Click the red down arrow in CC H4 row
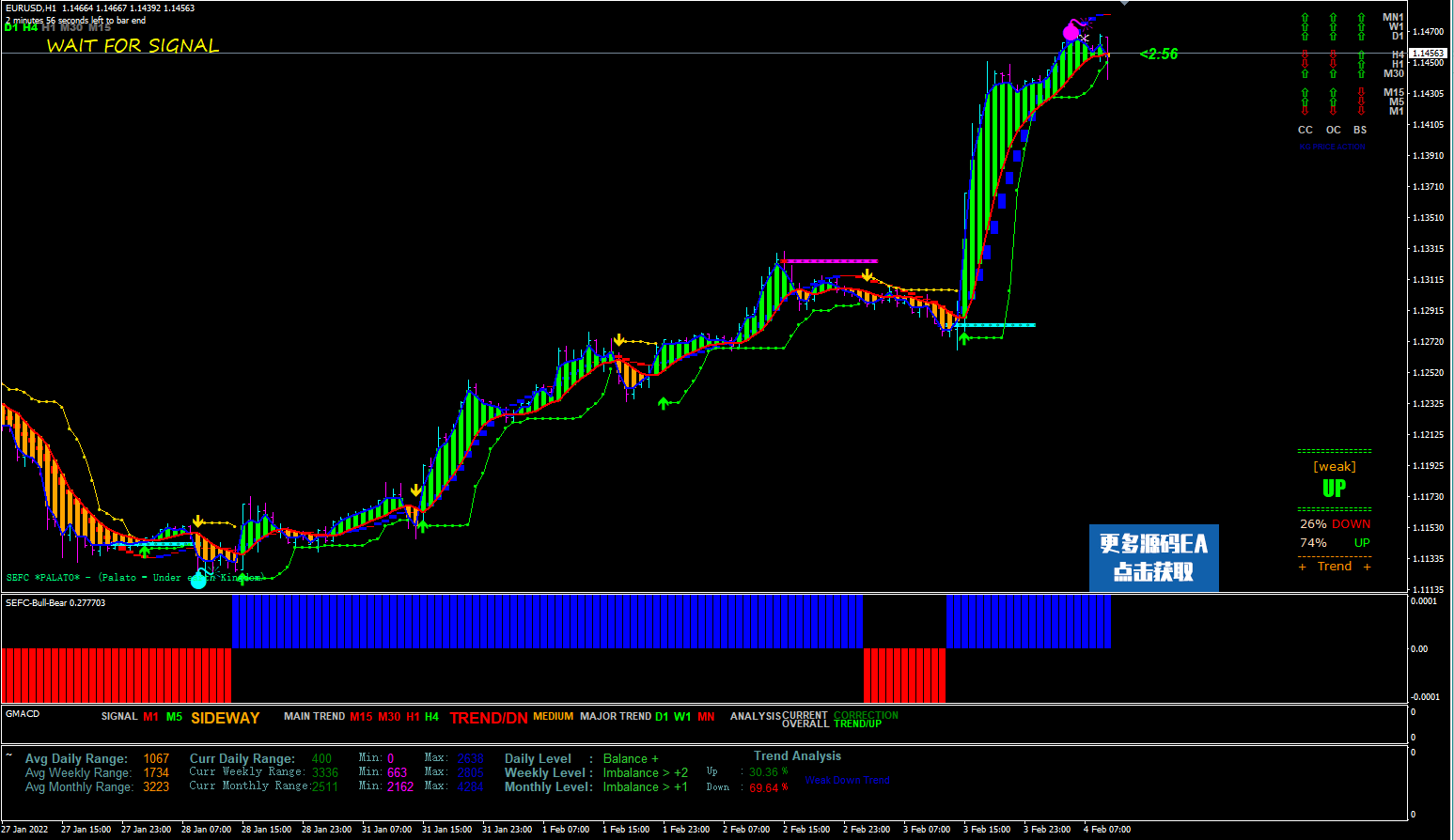The height and width of the screenshot is (840, 1454). 1305,54
